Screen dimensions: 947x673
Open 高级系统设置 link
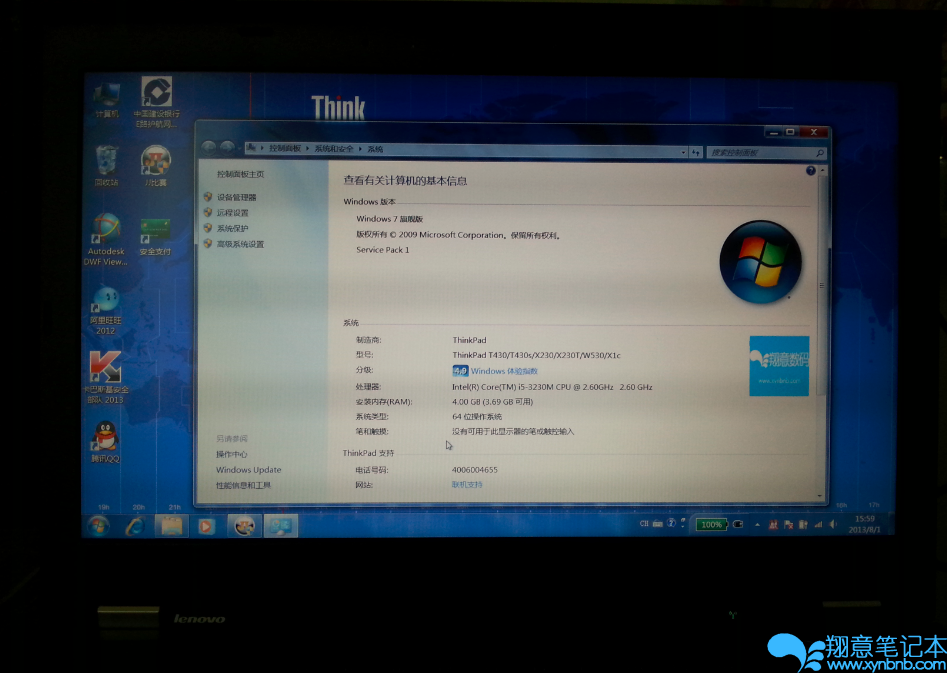click(x=240, y=244)
